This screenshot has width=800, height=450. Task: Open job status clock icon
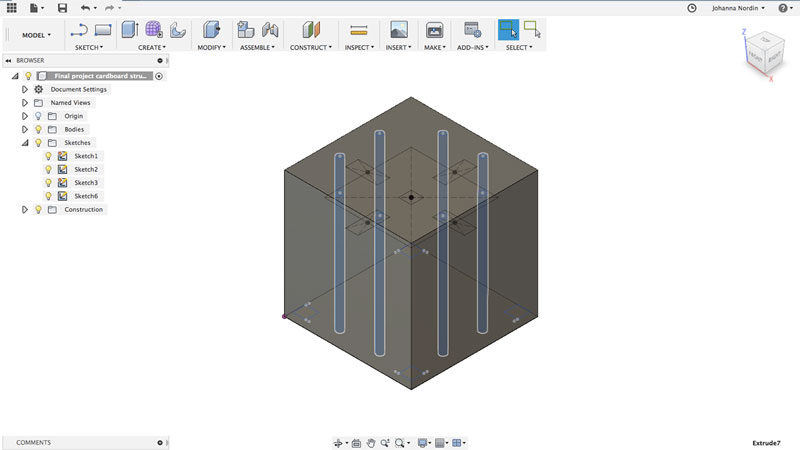coord(692,8)
